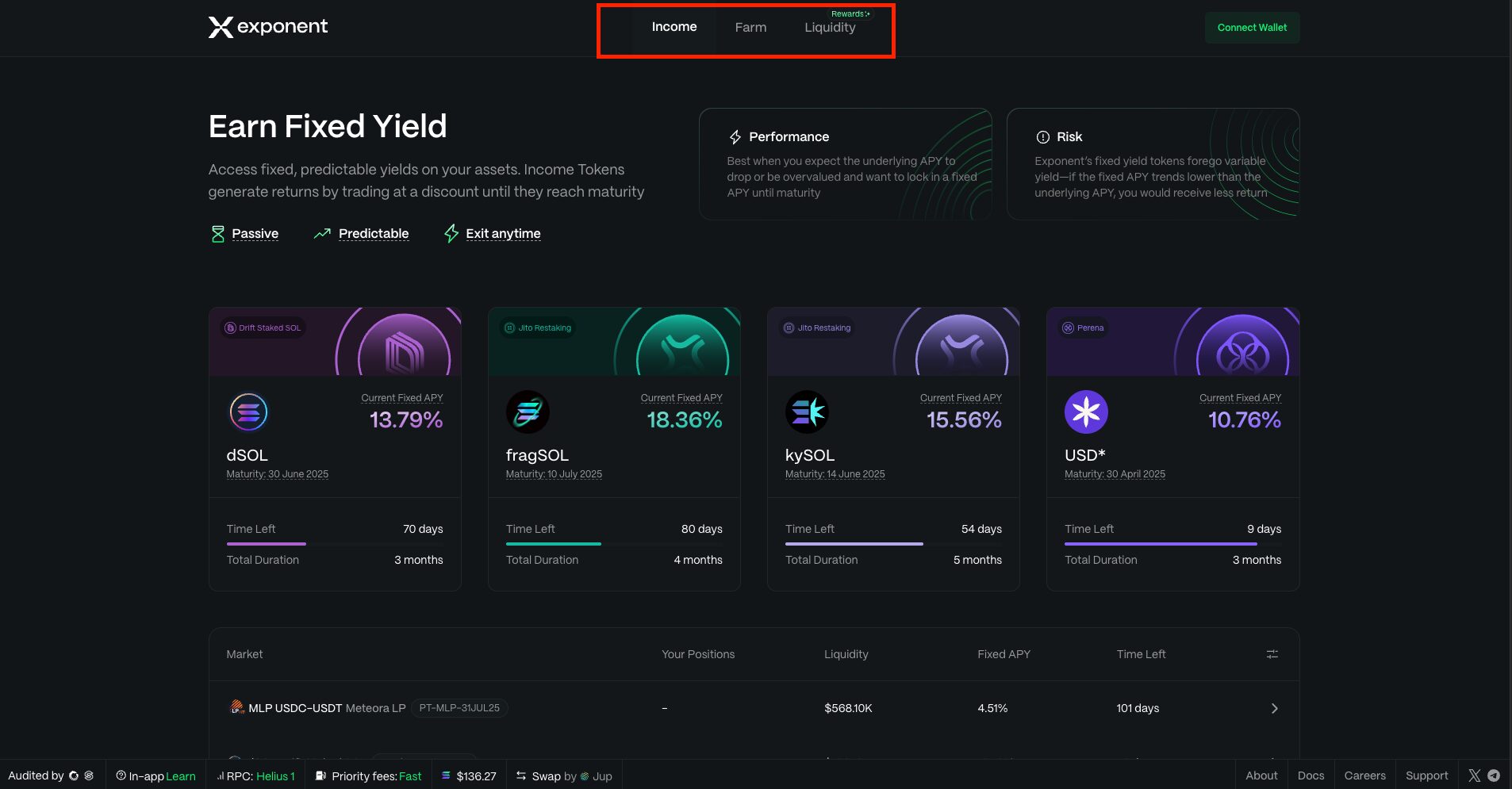Click the Market column header
The image size is (1512, 789).
(x=244, y=654)
